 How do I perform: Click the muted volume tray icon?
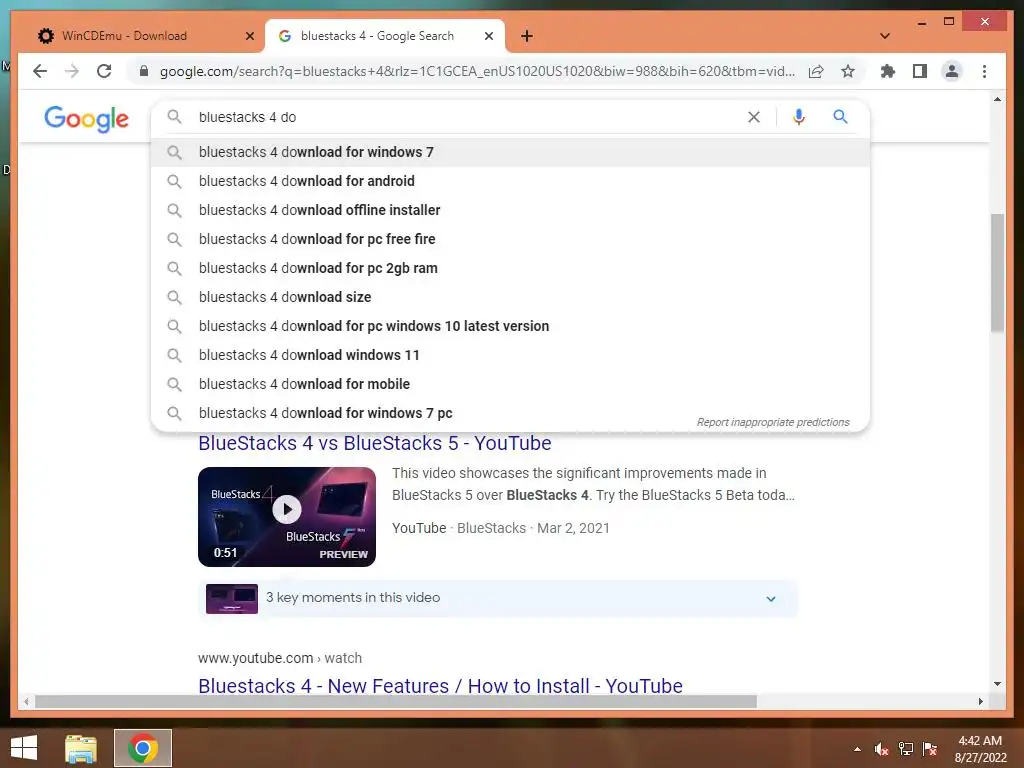(x=882, y=749)
